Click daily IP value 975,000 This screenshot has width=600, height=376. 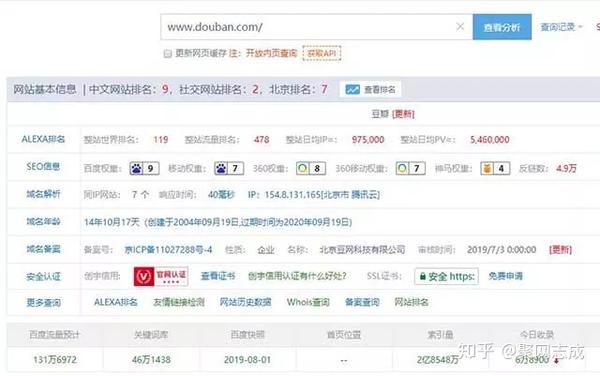pos(368,140)
